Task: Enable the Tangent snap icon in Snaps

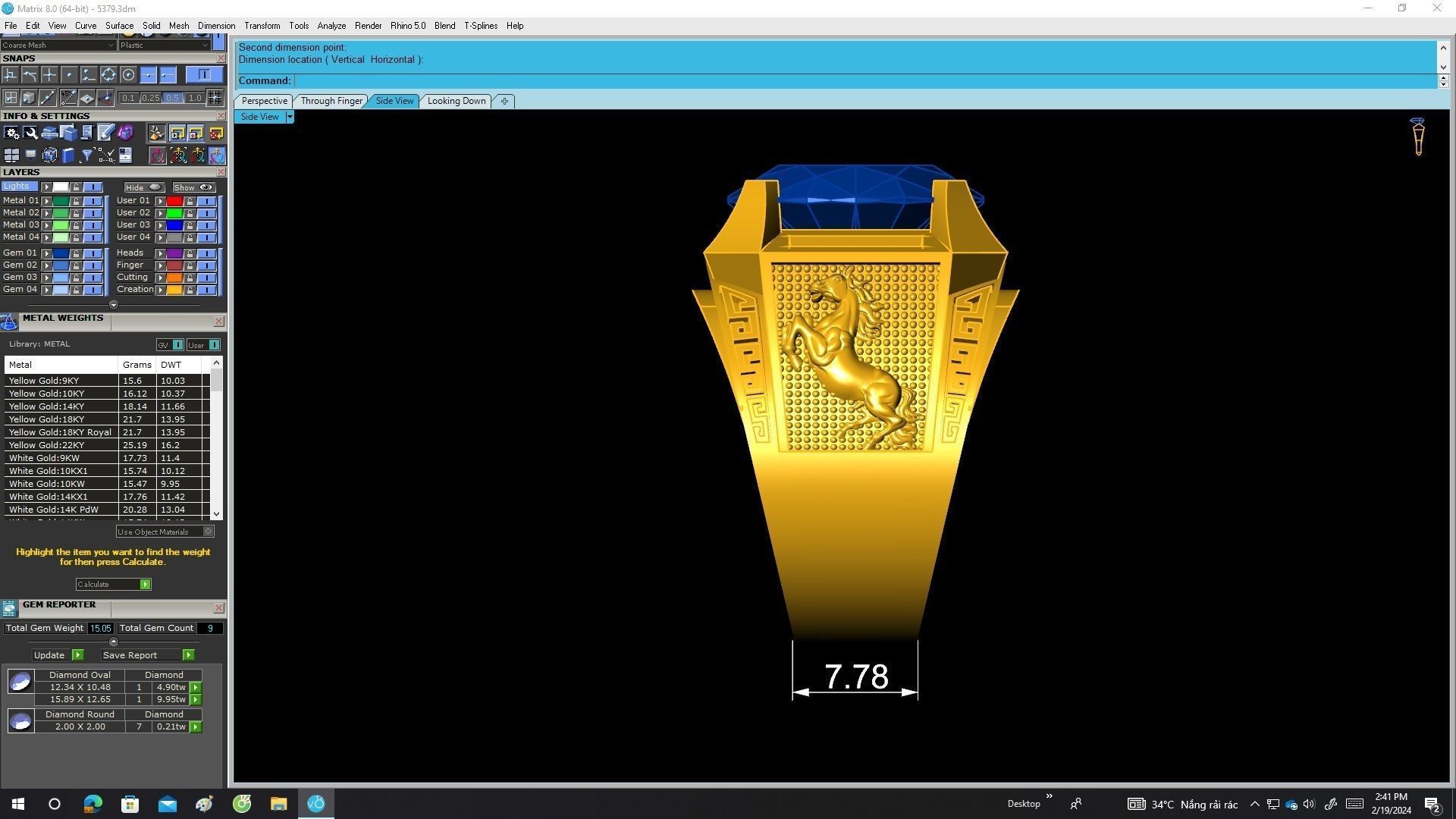Action: click(30, 74)
